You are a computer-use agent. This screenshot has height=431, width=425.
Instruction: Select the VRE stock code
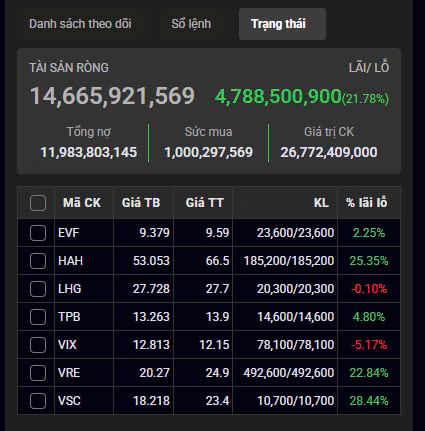pos(69,373)
